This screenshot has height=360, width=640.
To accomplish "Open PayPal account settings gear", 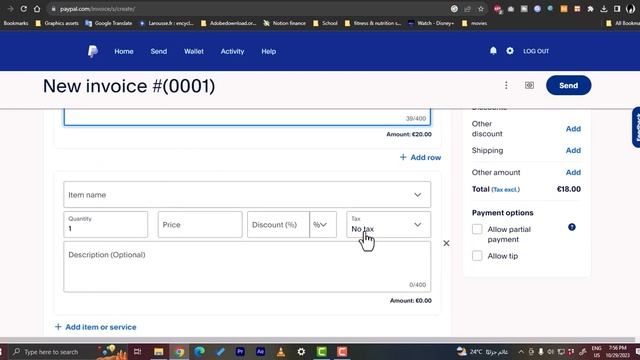I will click(x=510, y=51).
